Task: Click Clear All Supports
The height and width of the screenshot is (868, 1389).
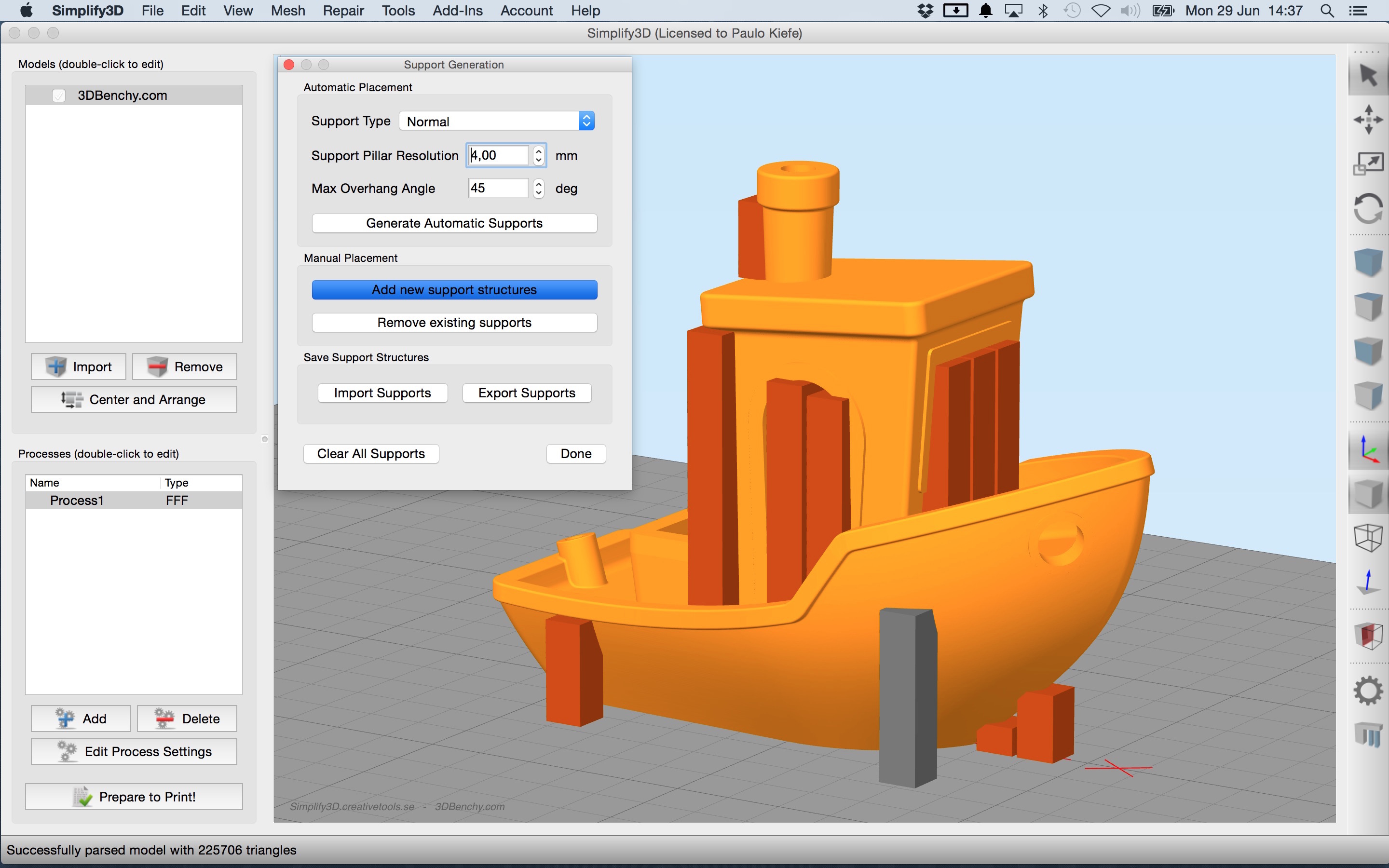Action: click(371, 453)
